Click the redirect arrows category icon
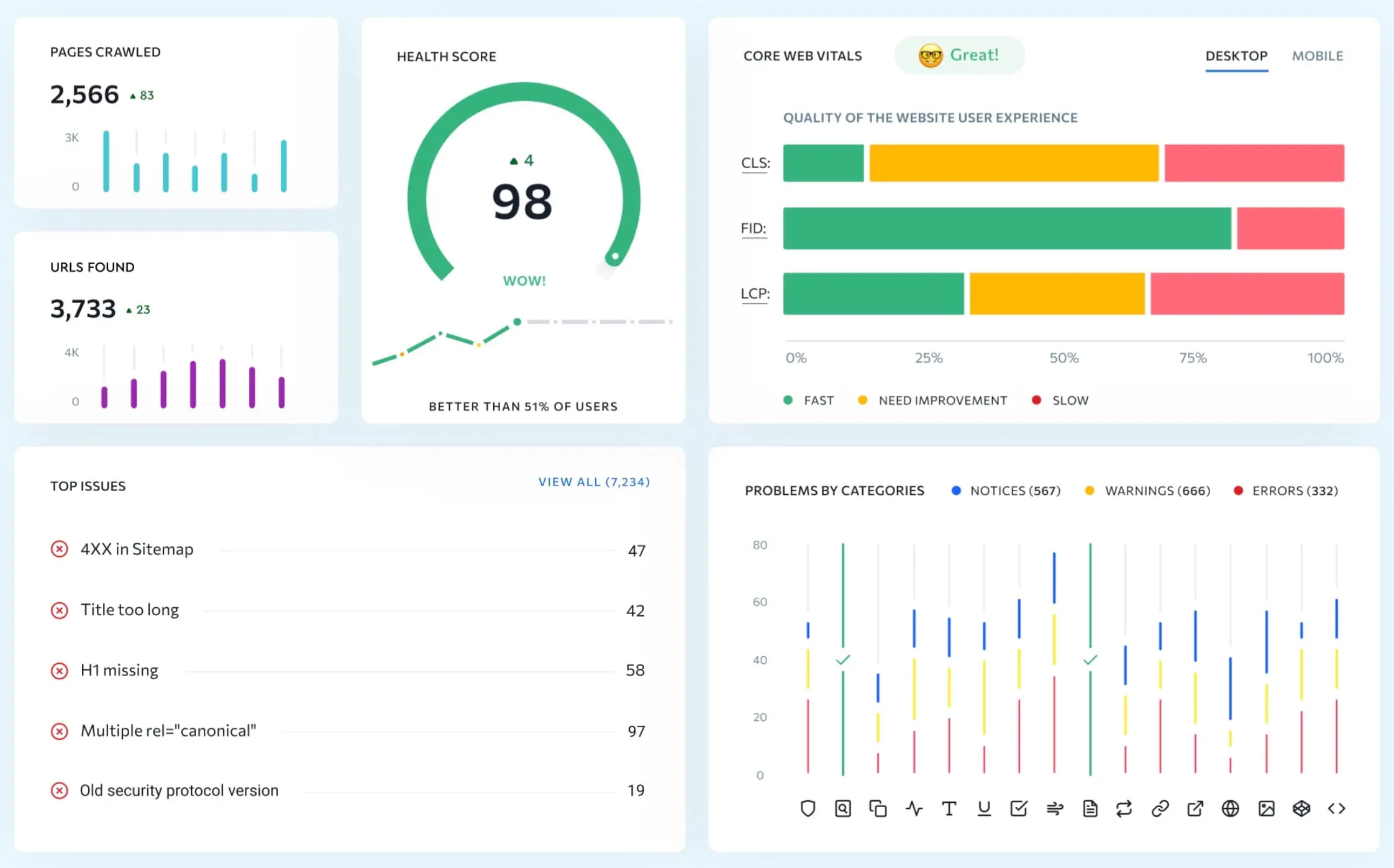This screenshot has width=1394, height=868. point(1124,808)
